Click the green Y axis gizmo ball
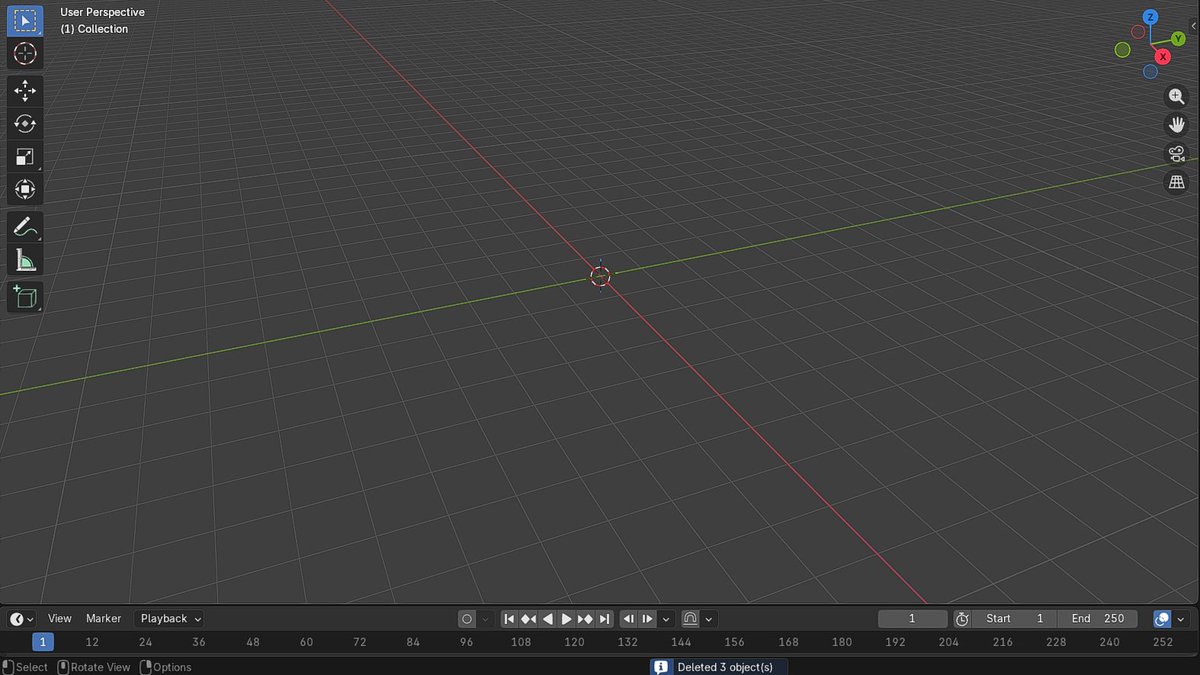 1178,39
